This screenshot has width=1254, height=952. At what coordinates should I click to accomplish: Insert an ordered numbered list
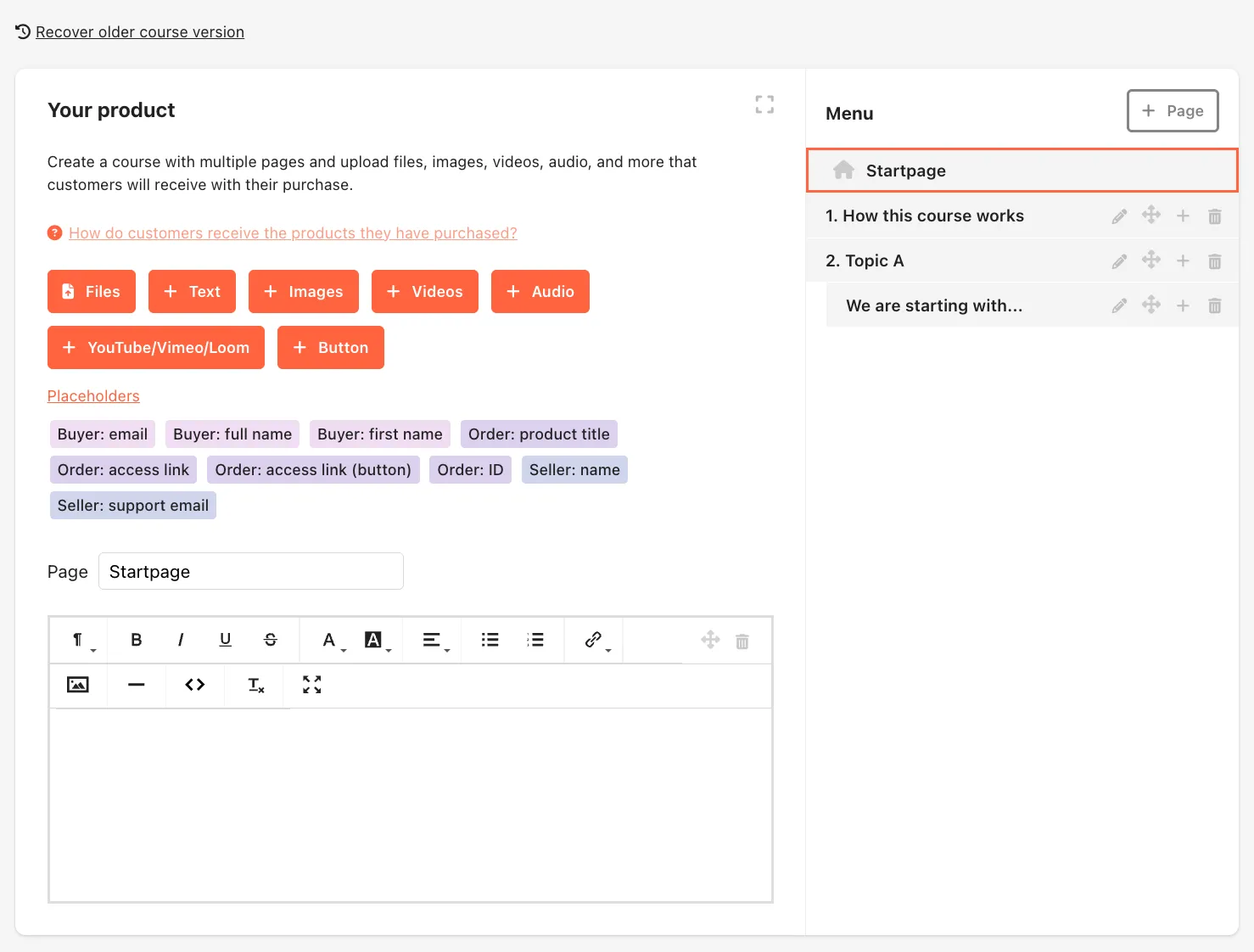[535, 640]
